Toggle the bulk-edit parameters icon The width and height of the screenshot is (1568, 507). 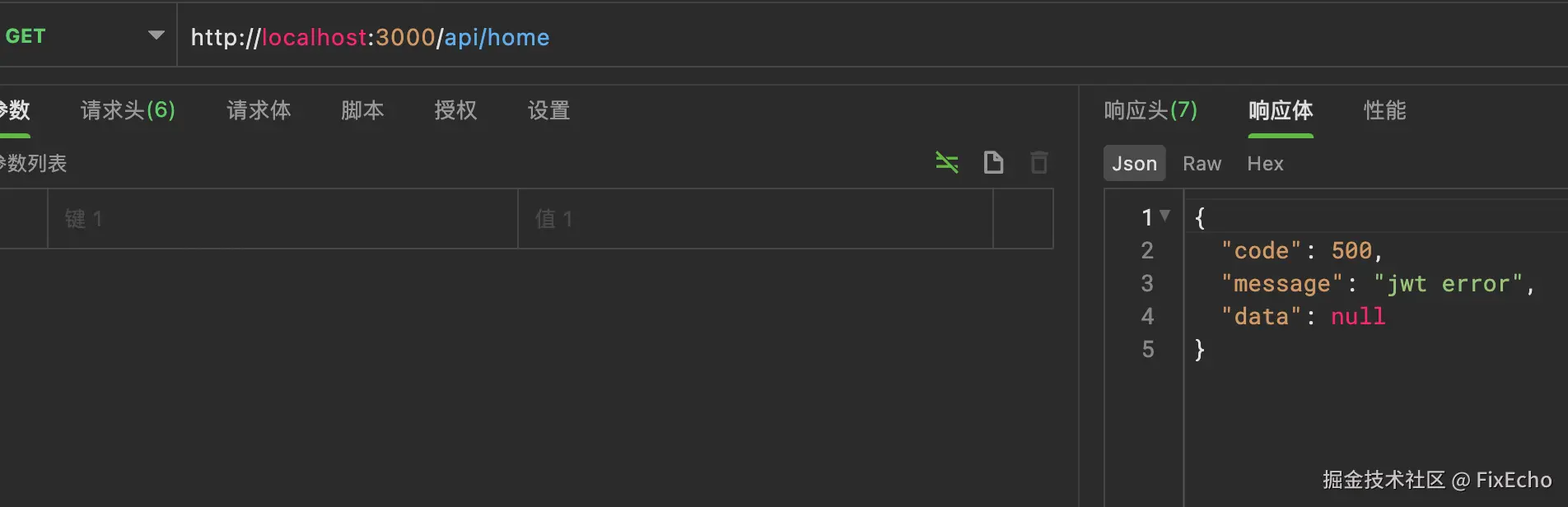(x=947, y=163)
